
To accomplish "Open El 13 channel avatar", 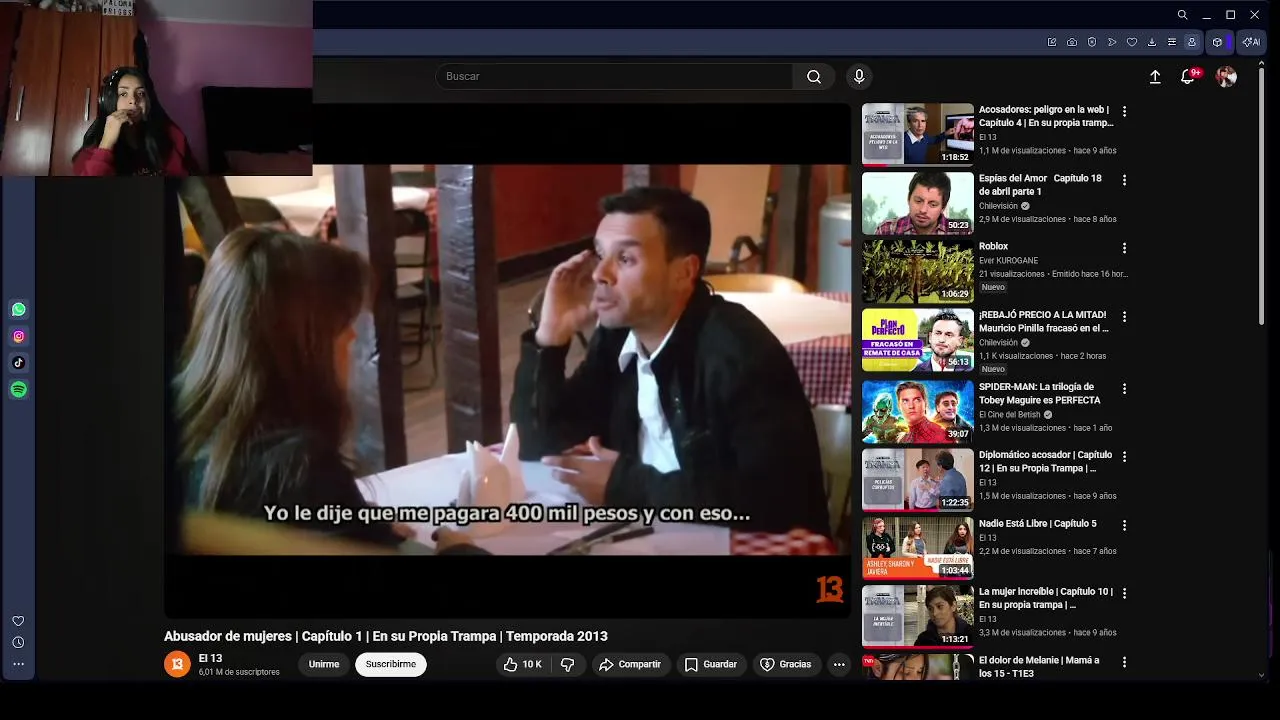I will 177,664.
